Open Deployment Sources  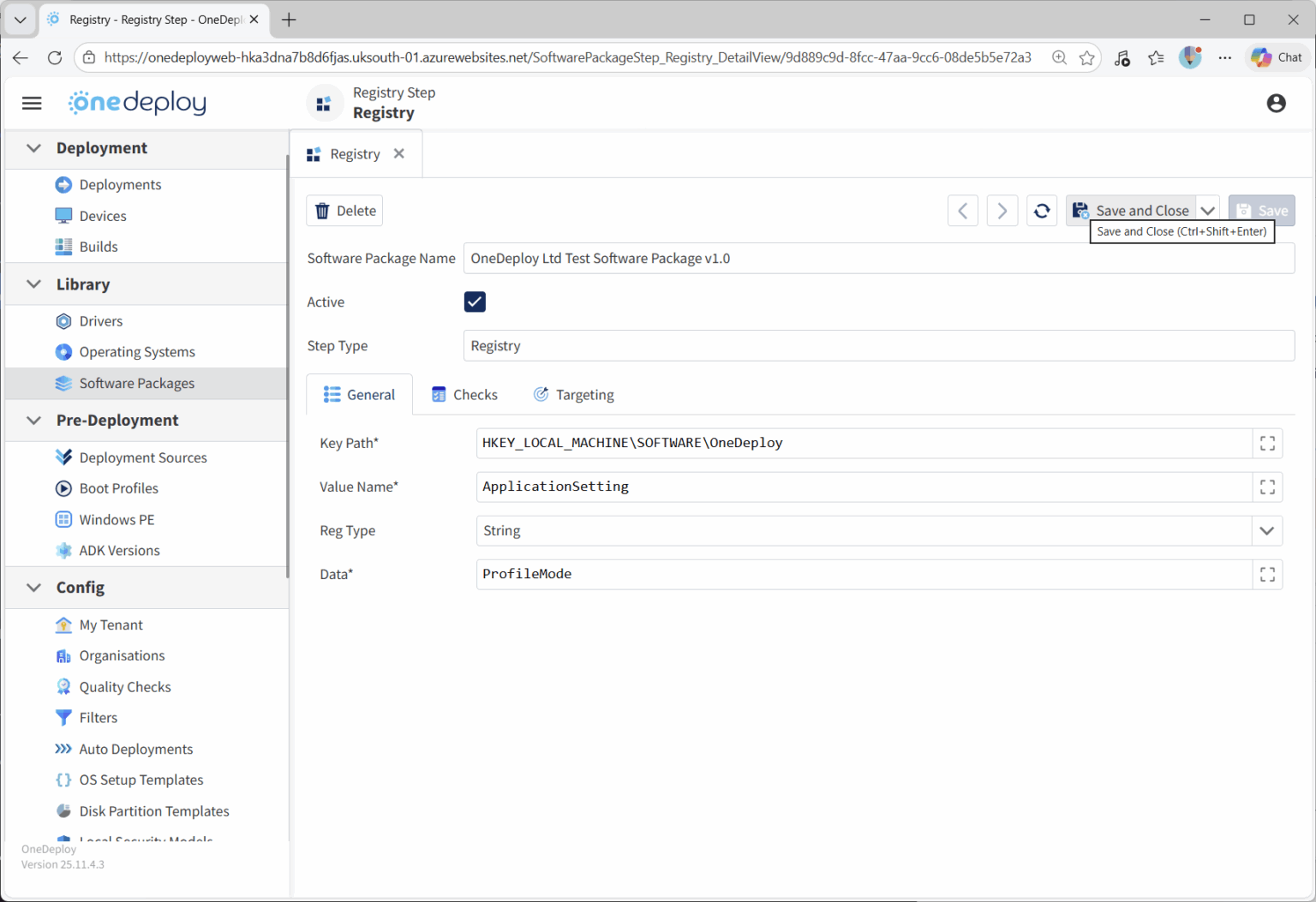(x=143, y=457)
